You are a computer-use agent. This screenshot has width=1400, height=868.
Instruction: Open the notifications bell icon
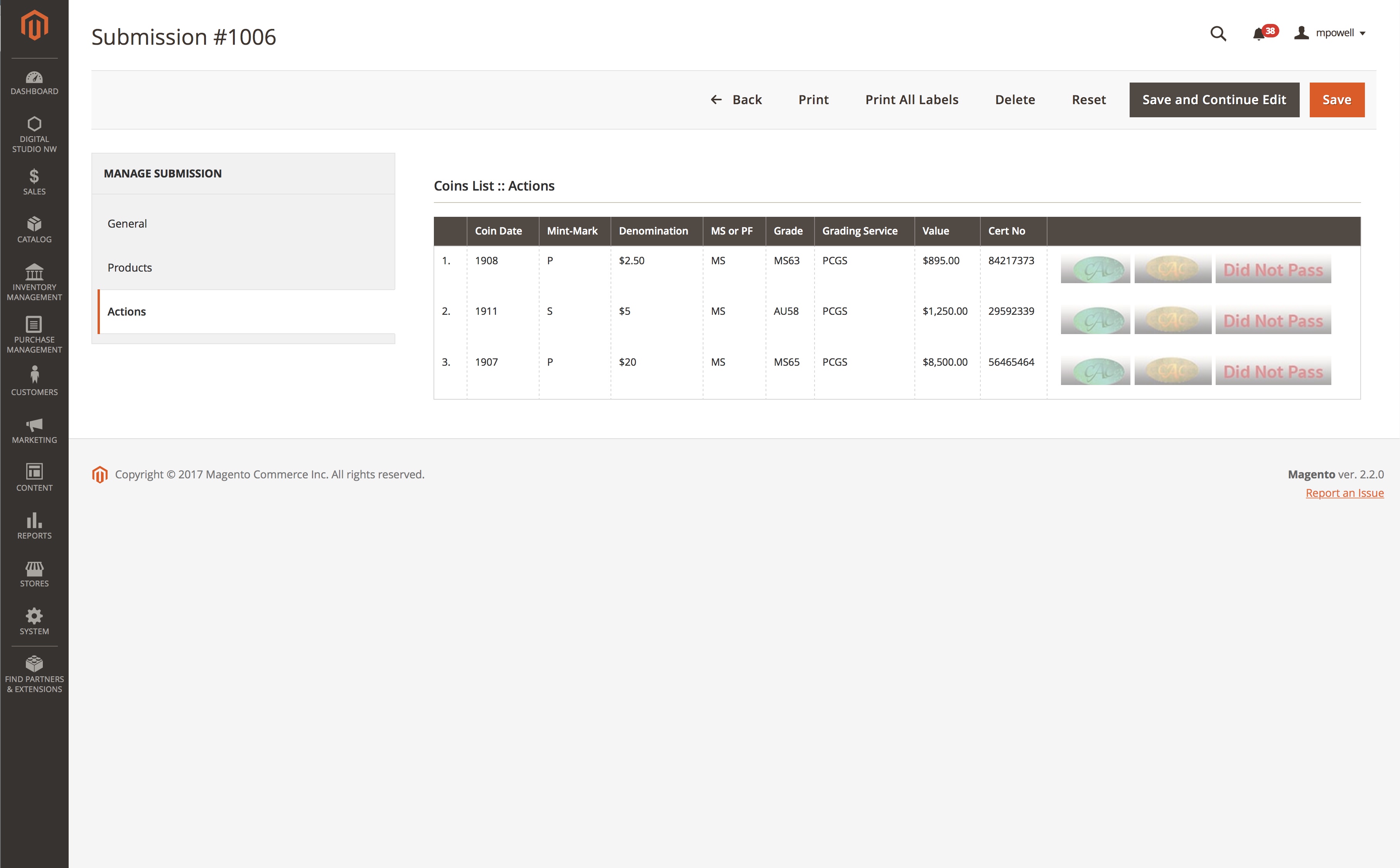pyautogui.click(x=1258, y=34)
